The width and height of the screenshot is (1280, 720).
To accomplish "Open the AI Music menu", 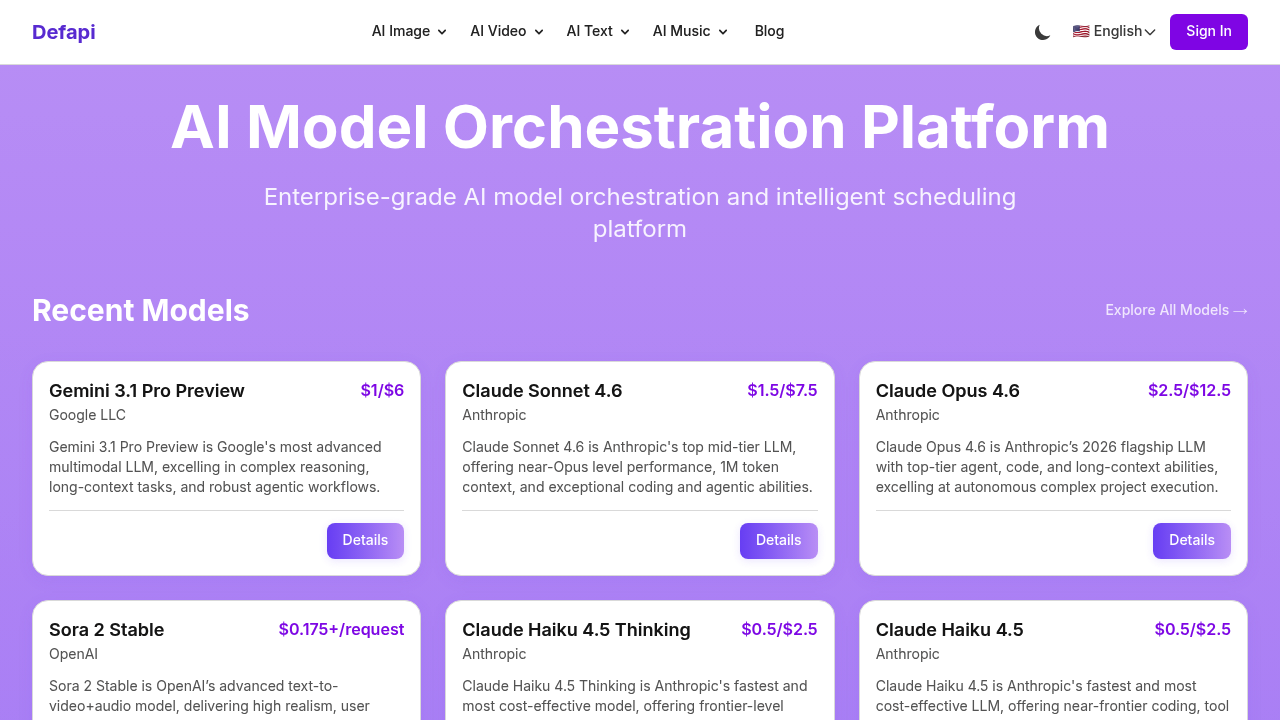I will 690,31.
